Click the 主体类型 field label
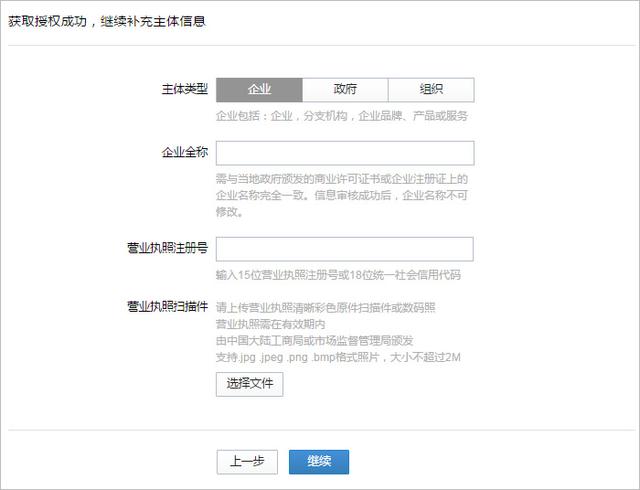 (x=184, y=90)
